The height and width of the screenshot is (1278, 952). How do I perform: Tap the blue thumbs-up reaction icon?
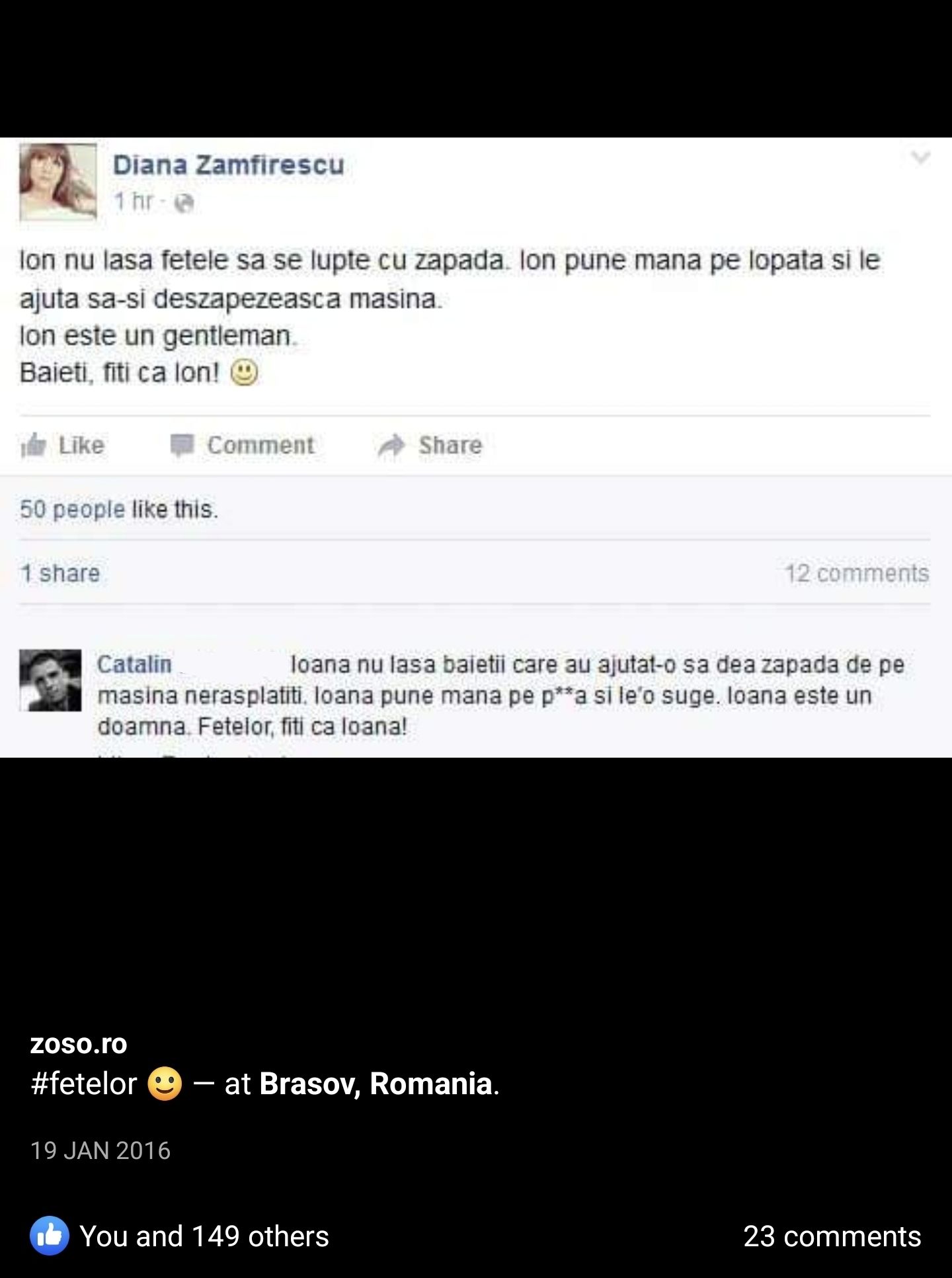click(50, 1236)
